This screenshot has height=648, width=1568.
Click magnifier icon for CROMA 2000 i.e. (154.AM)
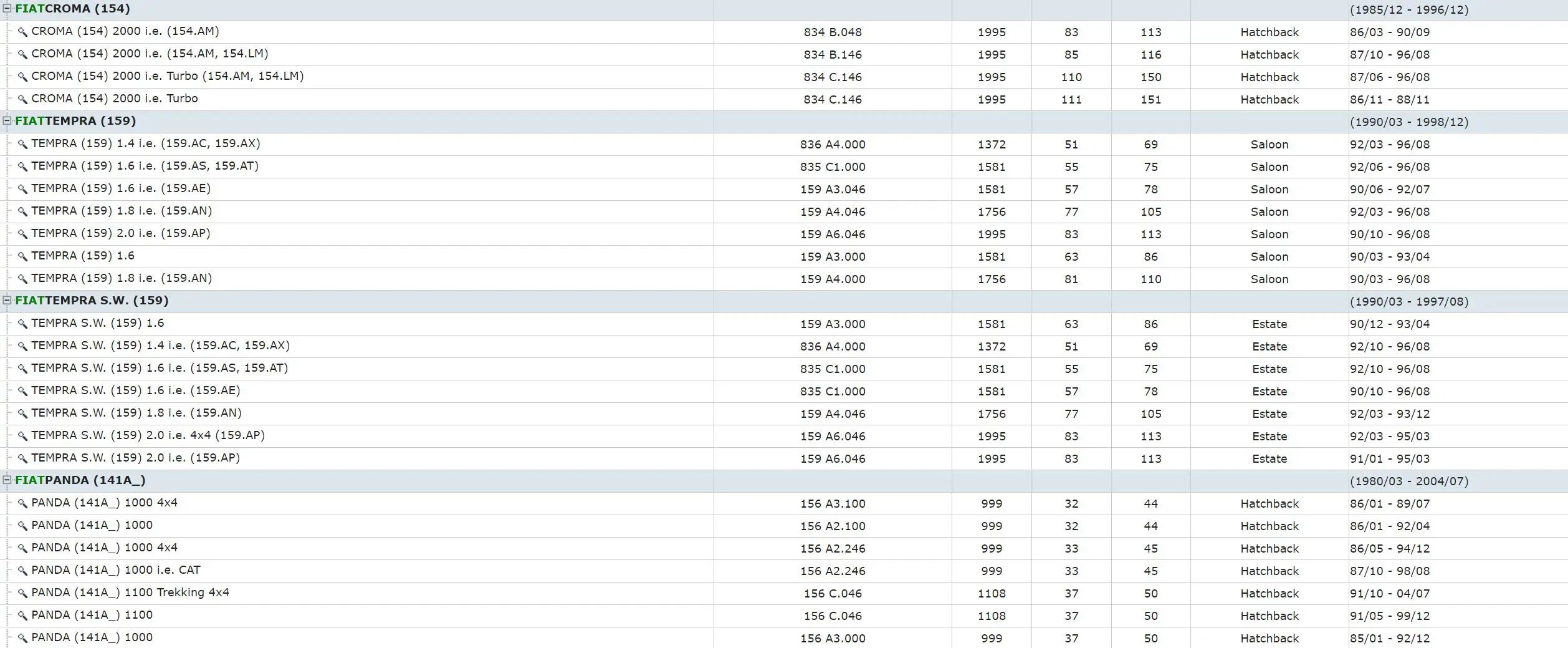tap(22, 32)
